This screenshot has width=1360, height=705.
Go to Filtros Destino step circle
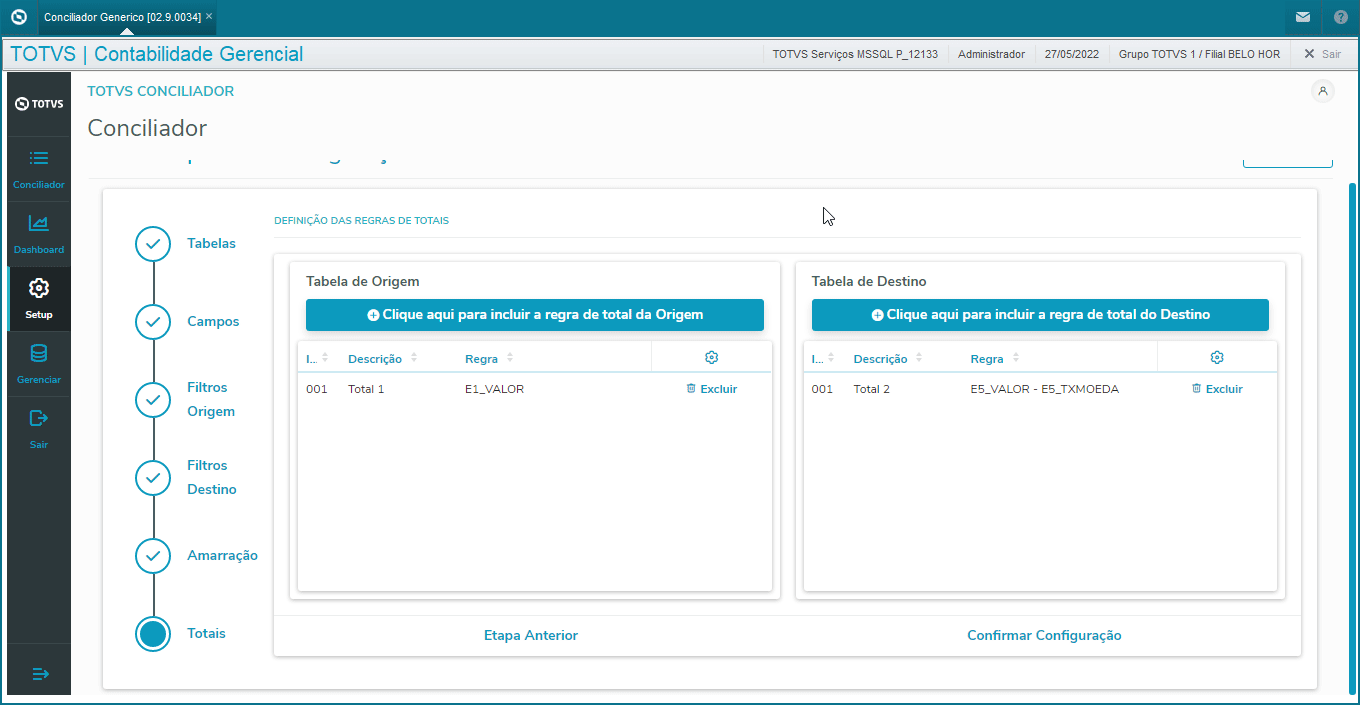pos(153,478)
